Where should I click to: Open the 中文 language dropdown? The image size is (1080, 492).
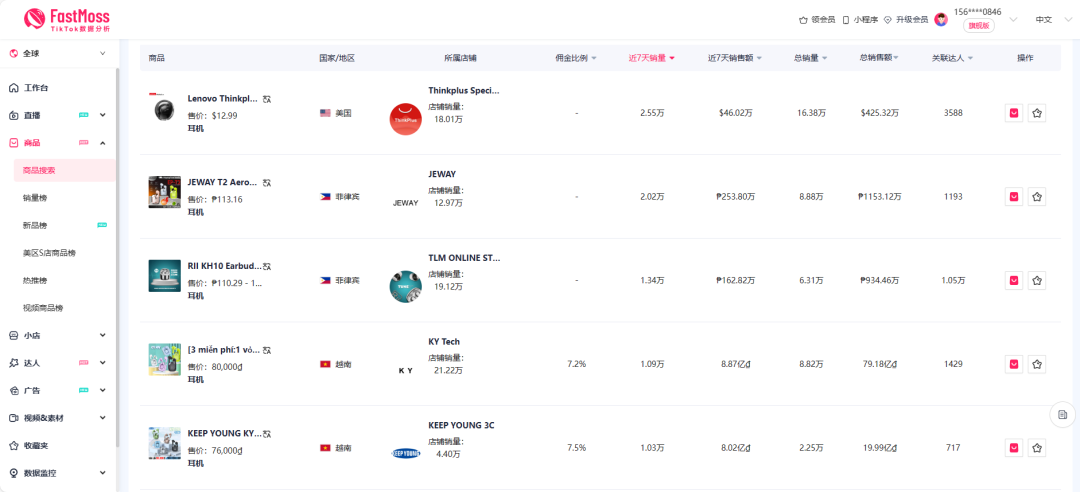pyautogui.click(x=1048, y=19)
